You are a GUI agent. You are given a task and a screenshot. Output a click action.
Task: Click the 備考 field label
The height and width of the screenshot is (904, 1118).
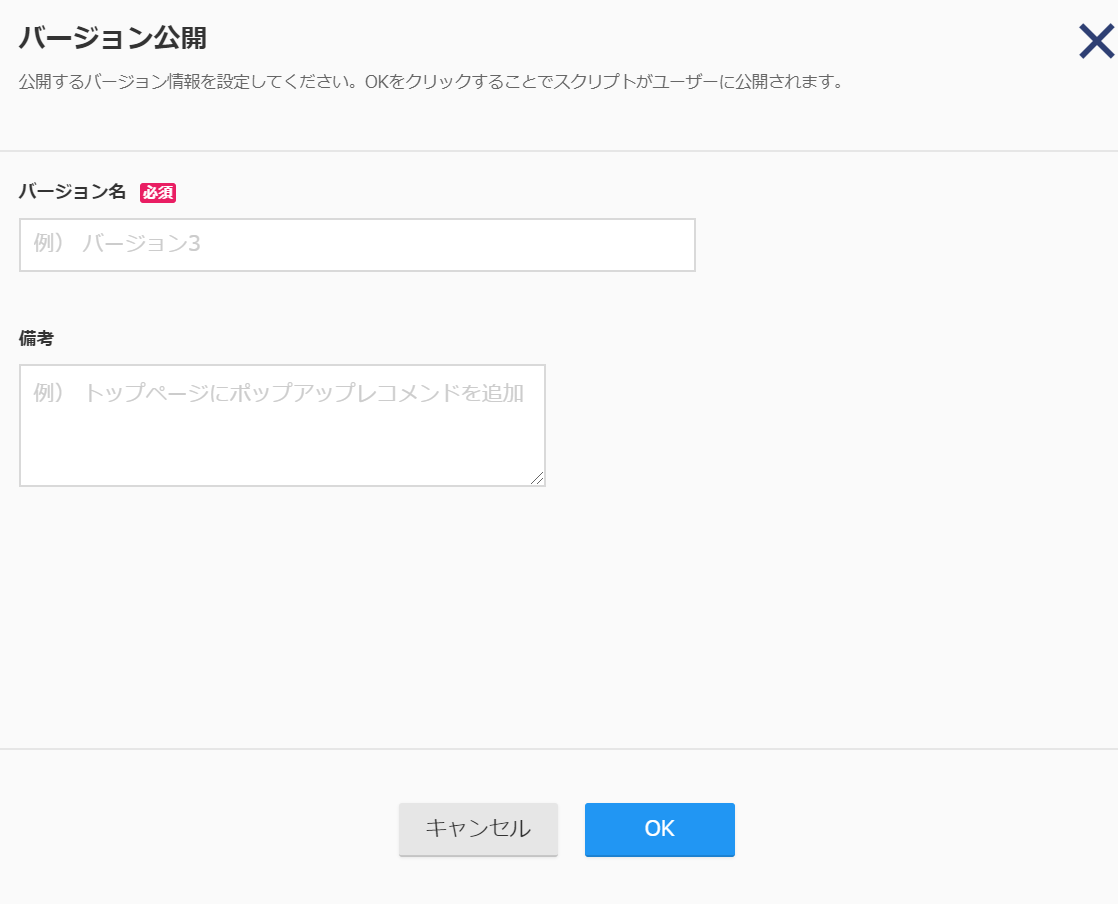pos(36,338)
